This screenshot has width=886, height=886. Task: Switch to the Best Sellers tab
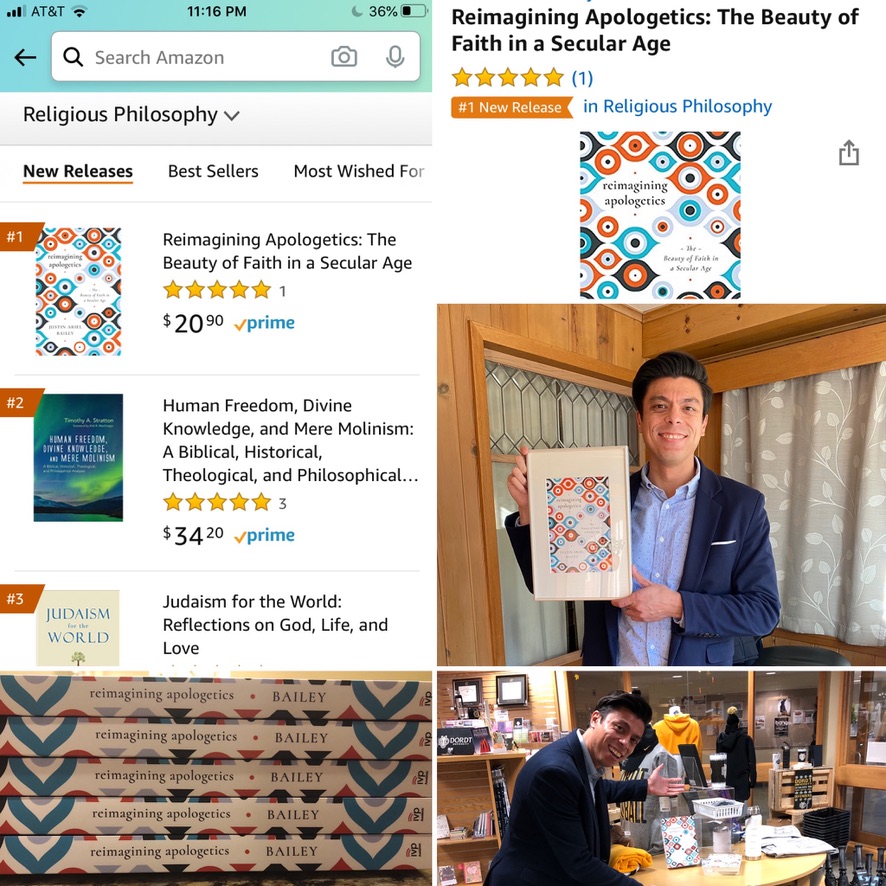(x=213, y=171)
